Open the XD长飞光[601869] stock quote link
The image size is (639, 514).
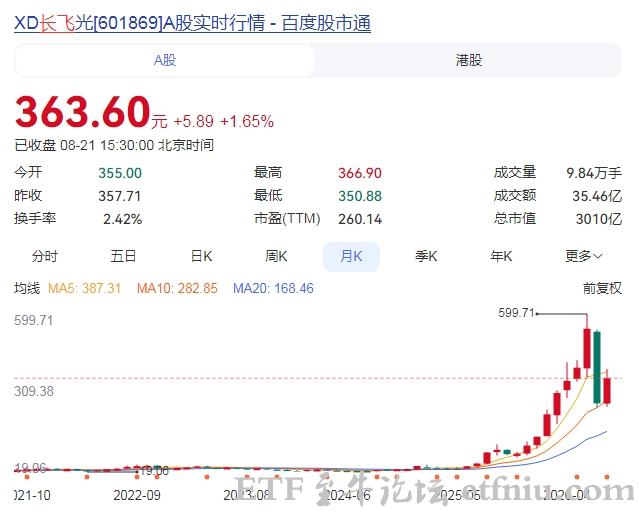pos(192,23)
